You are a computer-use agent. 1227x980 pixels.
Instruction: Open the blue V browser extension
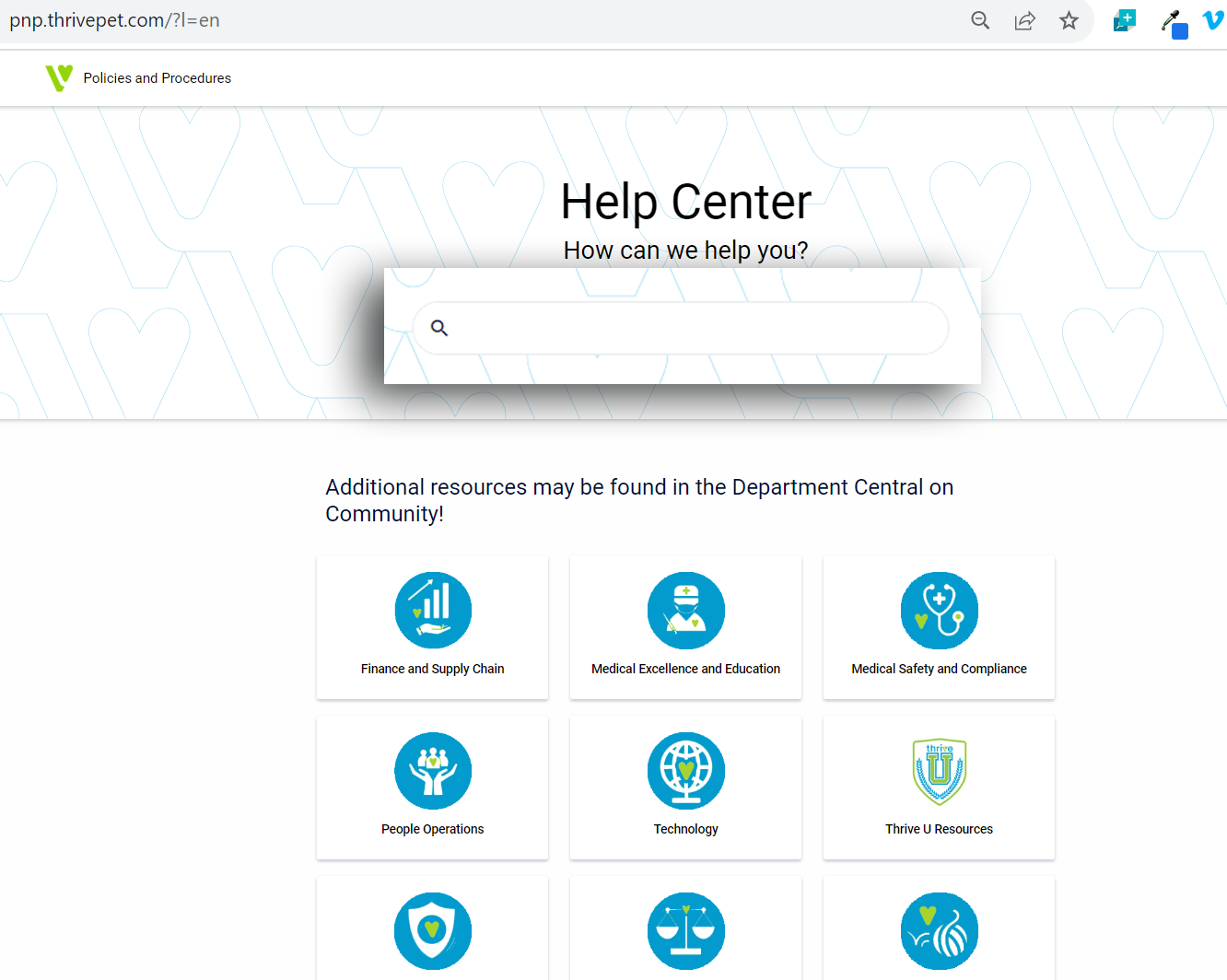coord(1213,20)
